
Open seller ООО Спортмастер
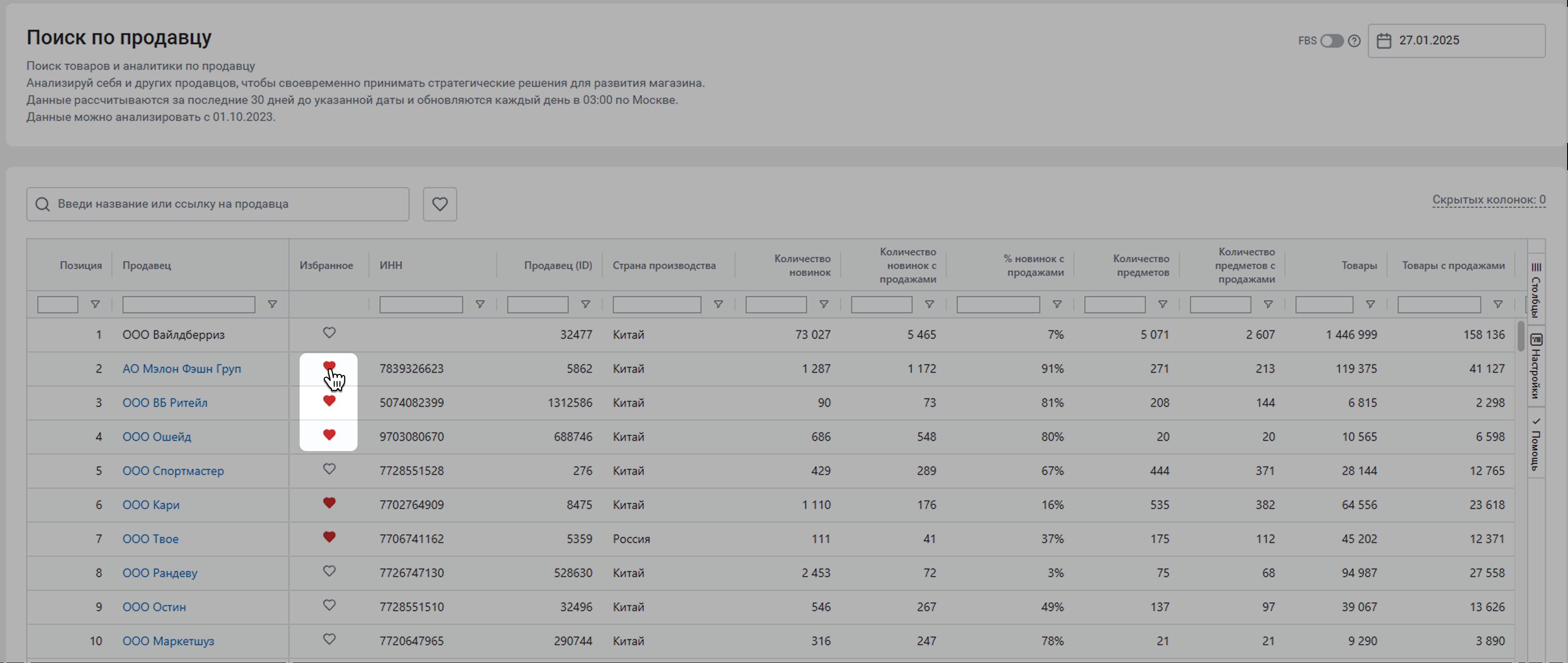pyautogui.click(x=174, y=471)
